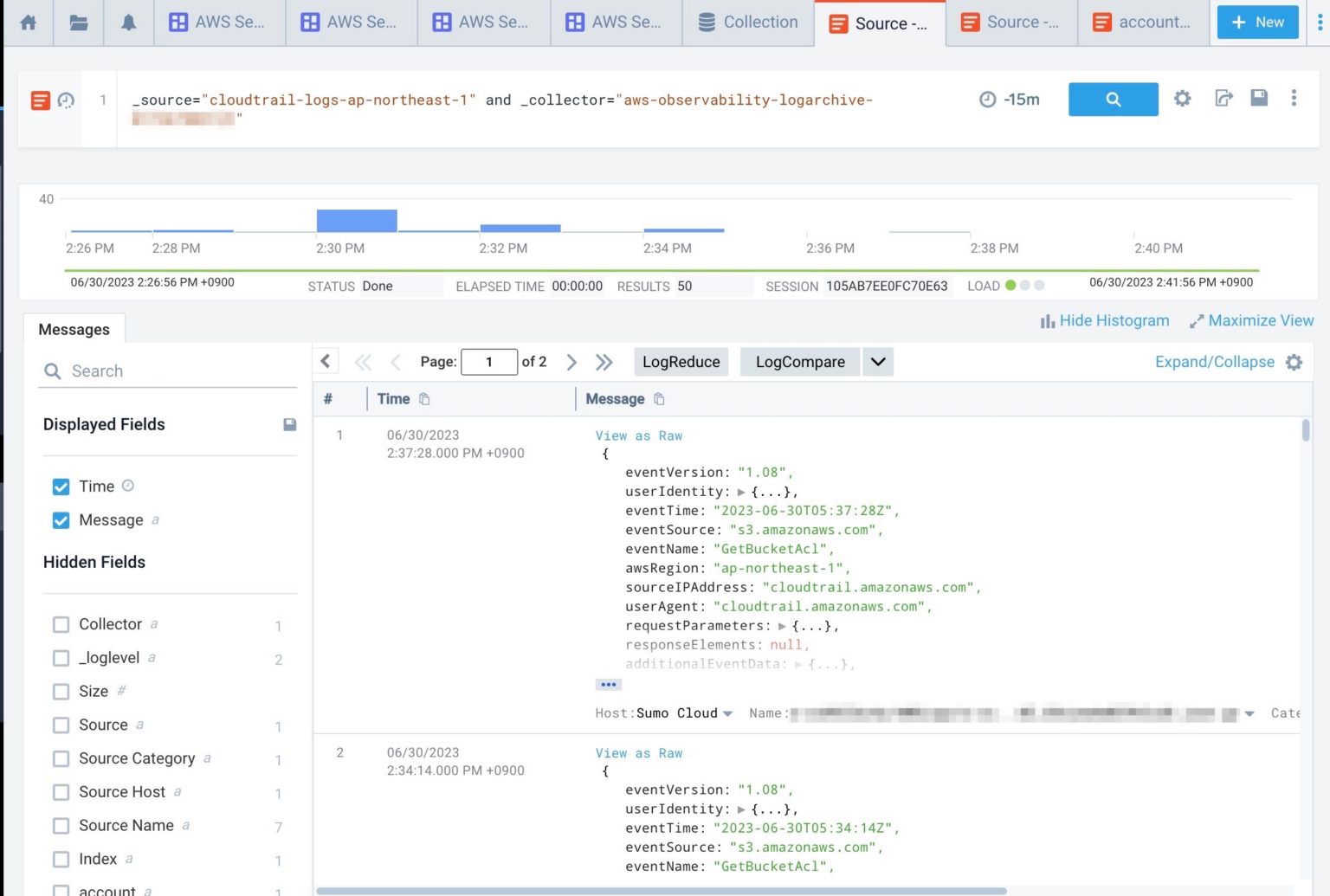Open the time range clock icon showing -15m
This screenshot has height=896, width=1330.
[986, 98]
